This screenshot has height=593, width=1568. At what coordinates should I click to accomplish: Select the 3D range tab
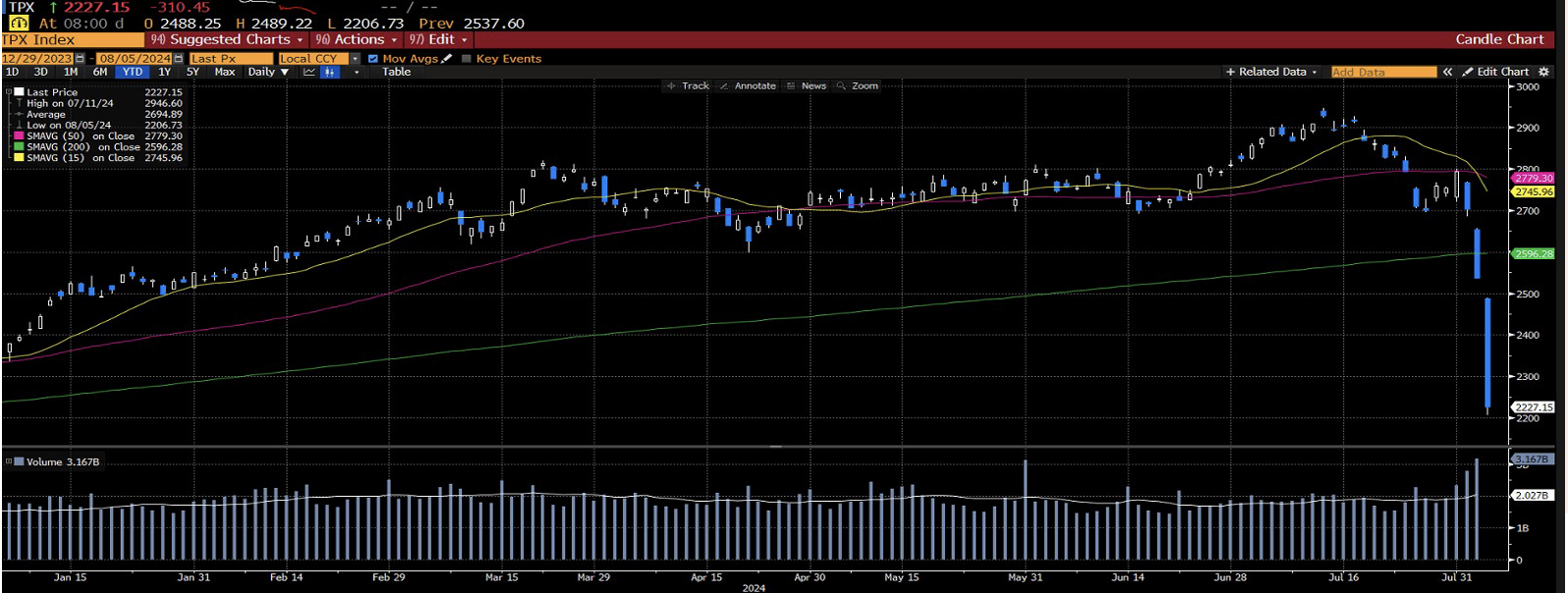[x=40, y=72]
